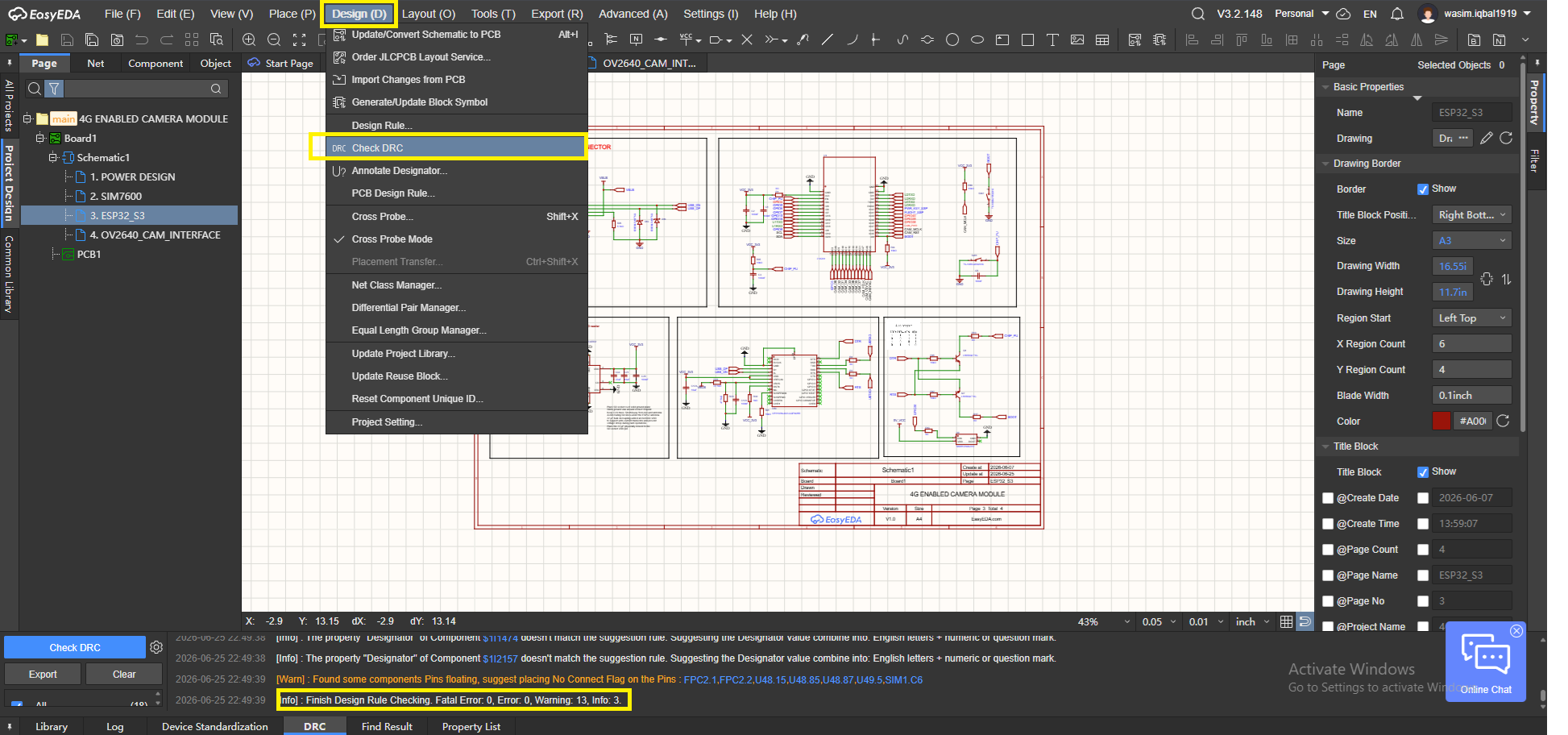
Task: Close the Online Chat widget
Action: tap(1516, 631)
